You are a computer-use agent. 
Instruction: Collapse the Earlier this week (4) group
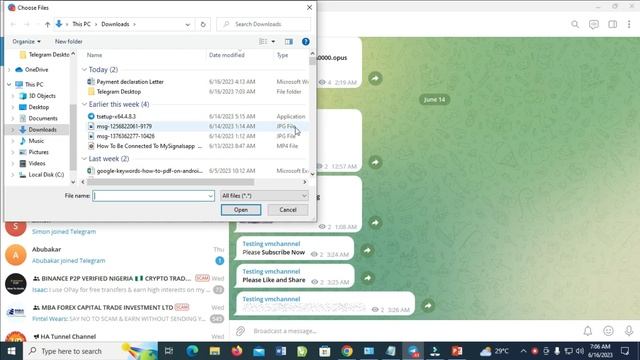84,104
